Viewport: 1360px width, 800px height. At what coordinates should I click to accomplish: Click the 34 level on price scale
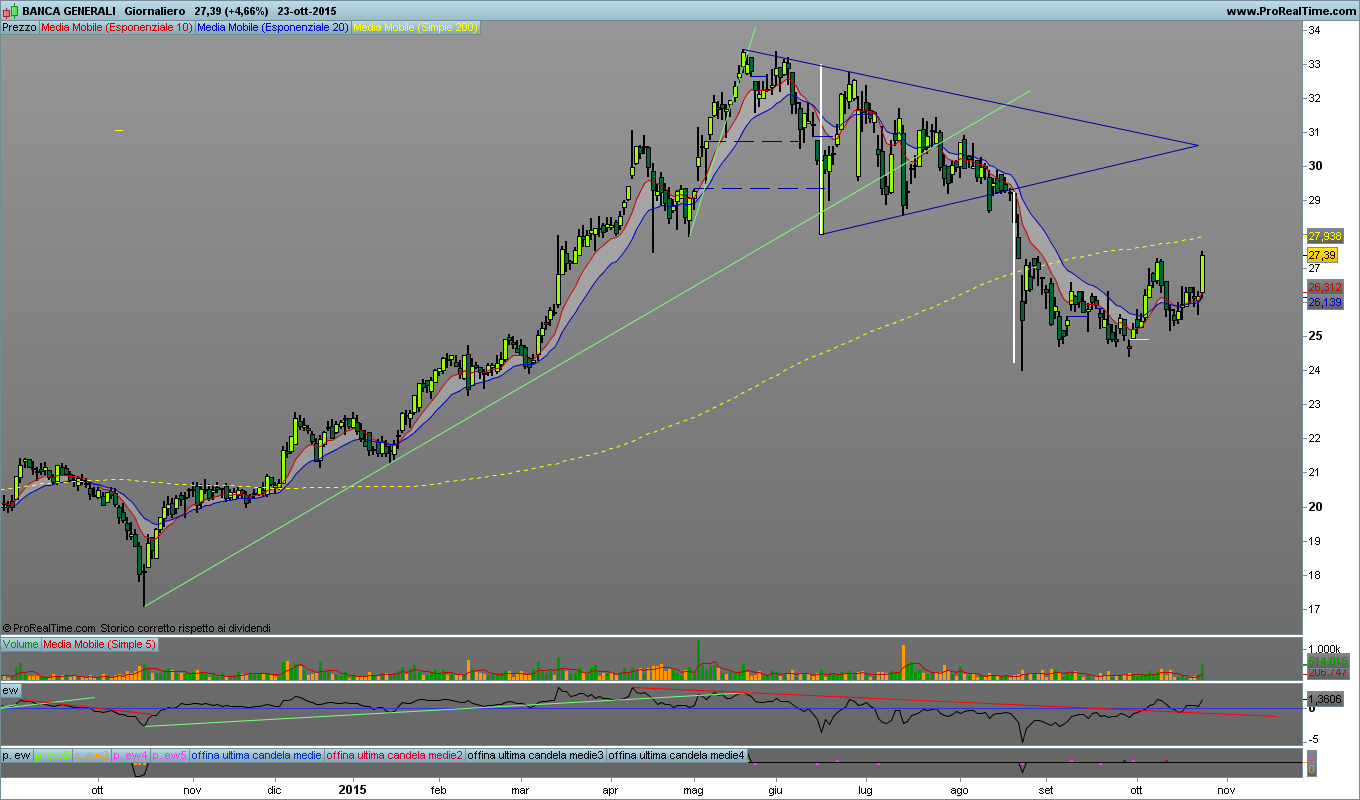tap(1315, 30)
